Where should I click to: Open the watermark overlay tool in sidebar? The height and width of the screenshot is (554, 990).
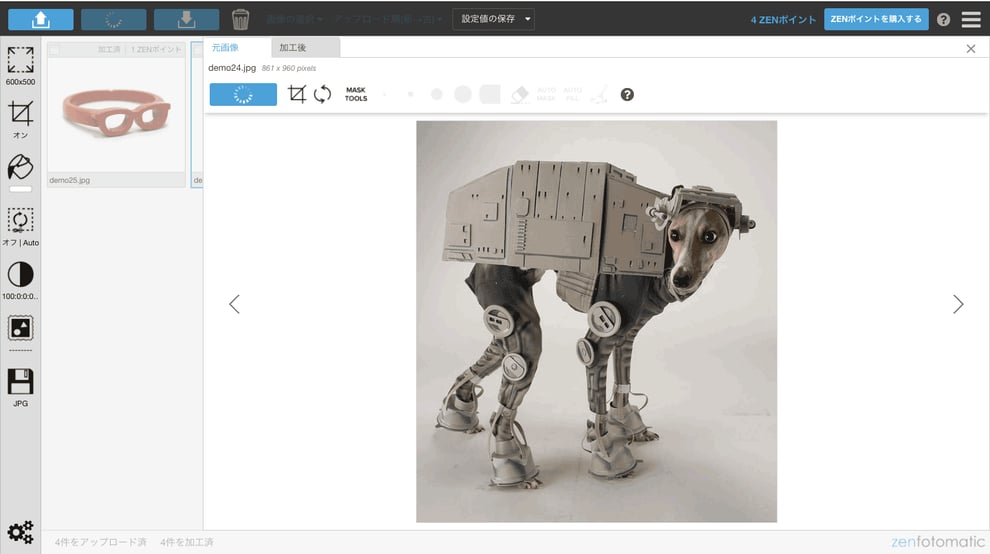(x=20, y=328)
